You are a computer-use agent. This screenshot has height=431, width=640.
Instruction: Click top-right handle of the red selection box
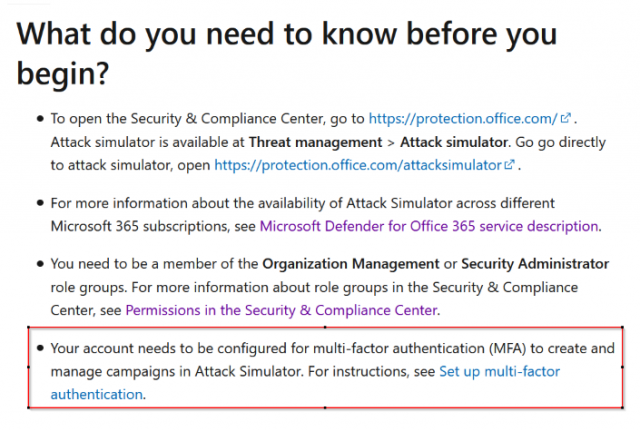pyautogui.click(x=623, y=326)
